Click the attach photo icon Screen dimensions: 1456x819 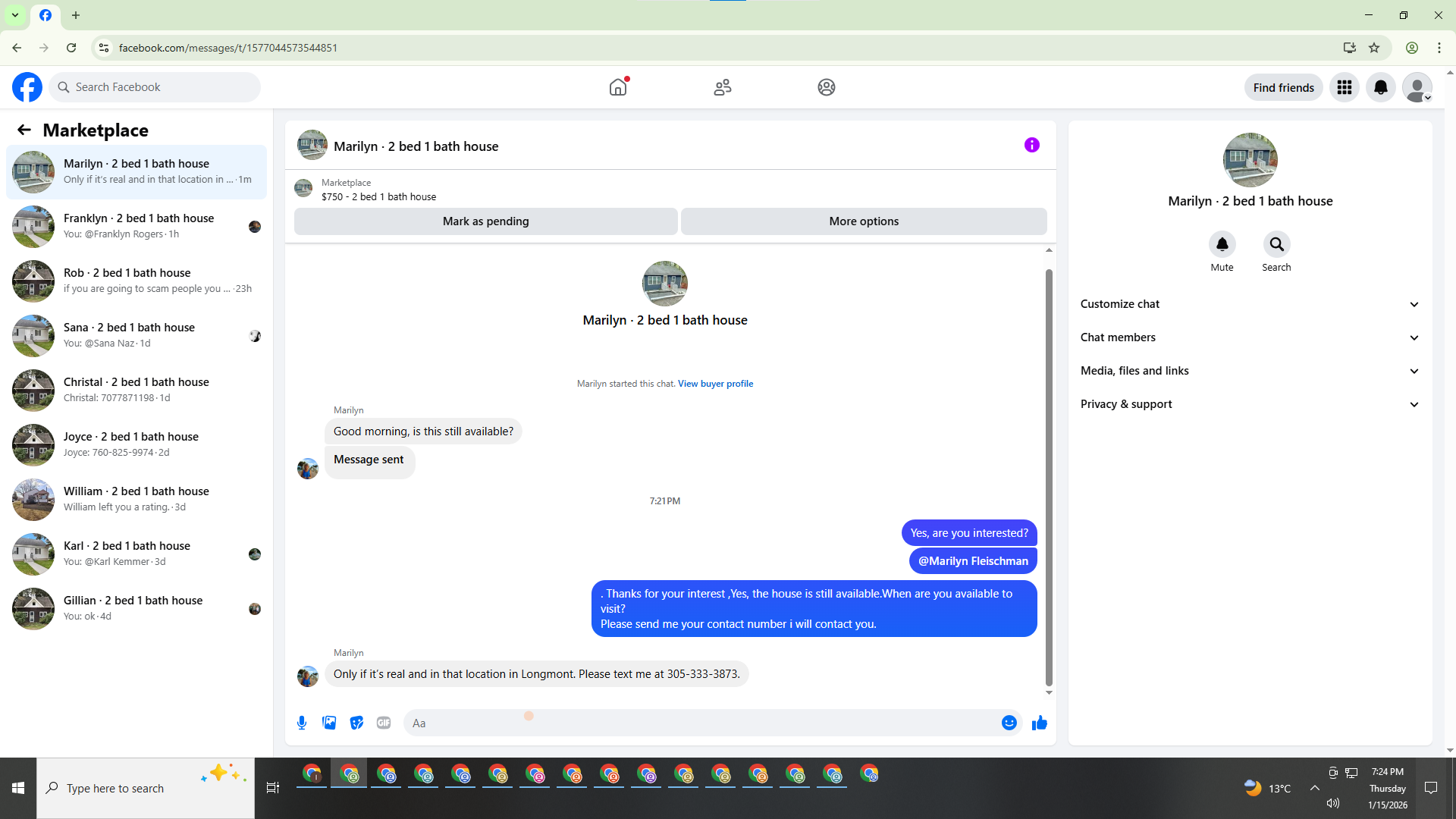point(329,723)
